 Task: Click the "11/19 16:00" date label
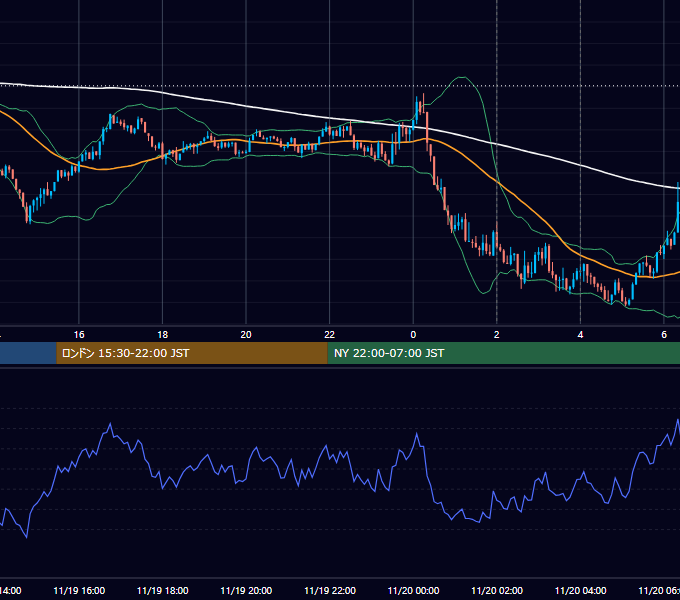click(x=79, y=591)
